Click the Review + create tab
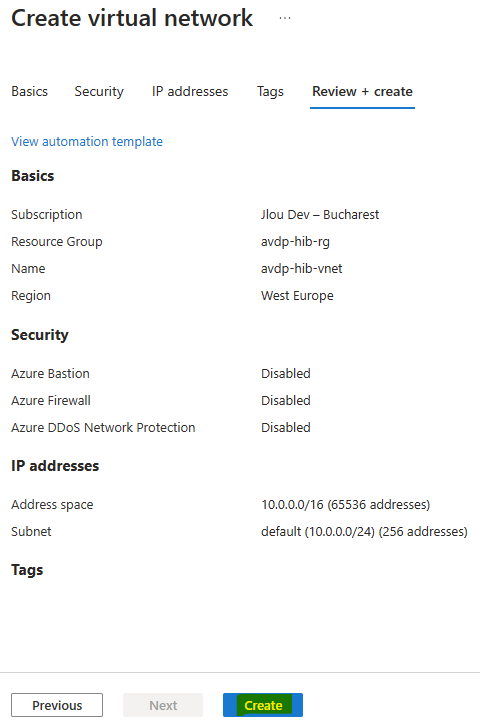Screen dimensions: 480x721 tap(362, 92)
